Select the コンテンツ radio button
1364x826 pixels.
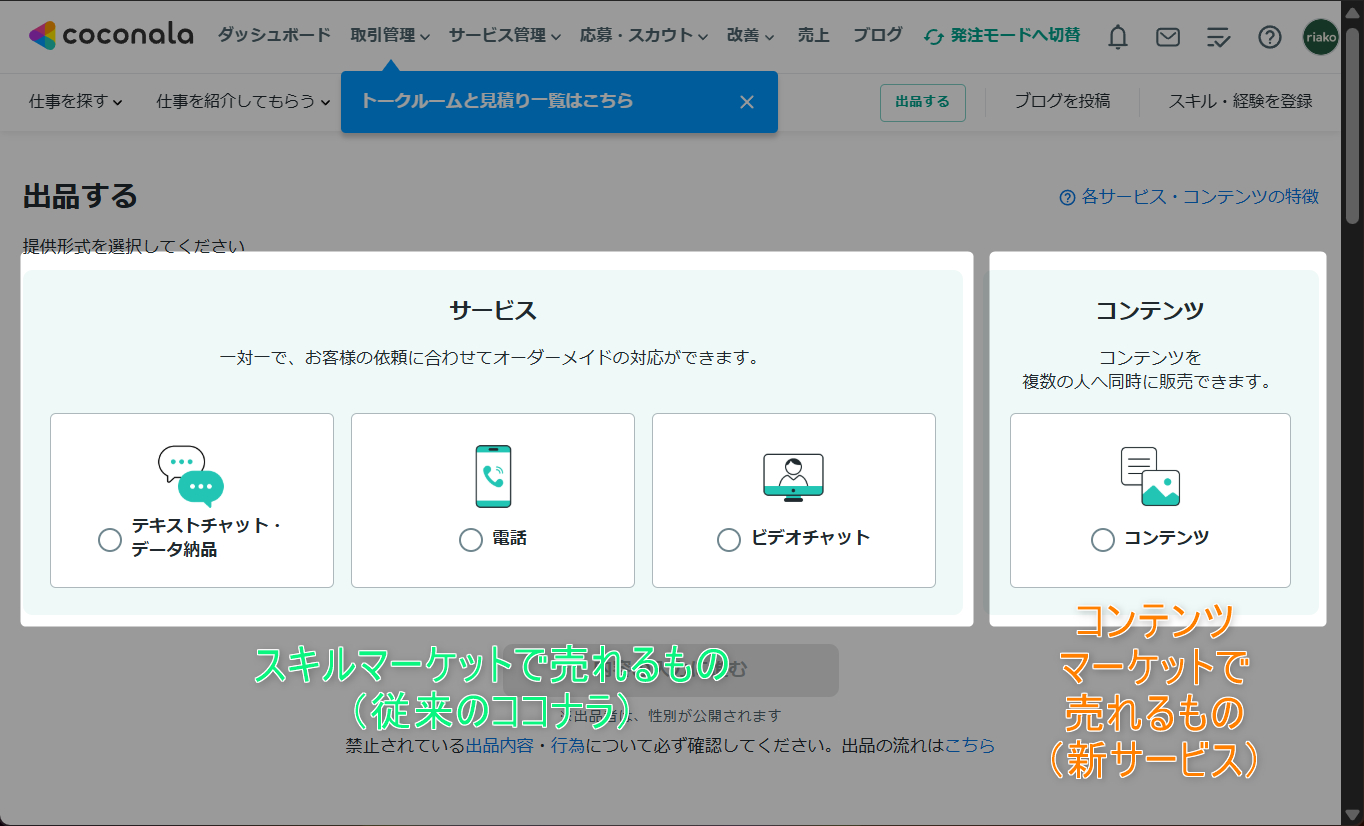click(x=1103, y=540)
